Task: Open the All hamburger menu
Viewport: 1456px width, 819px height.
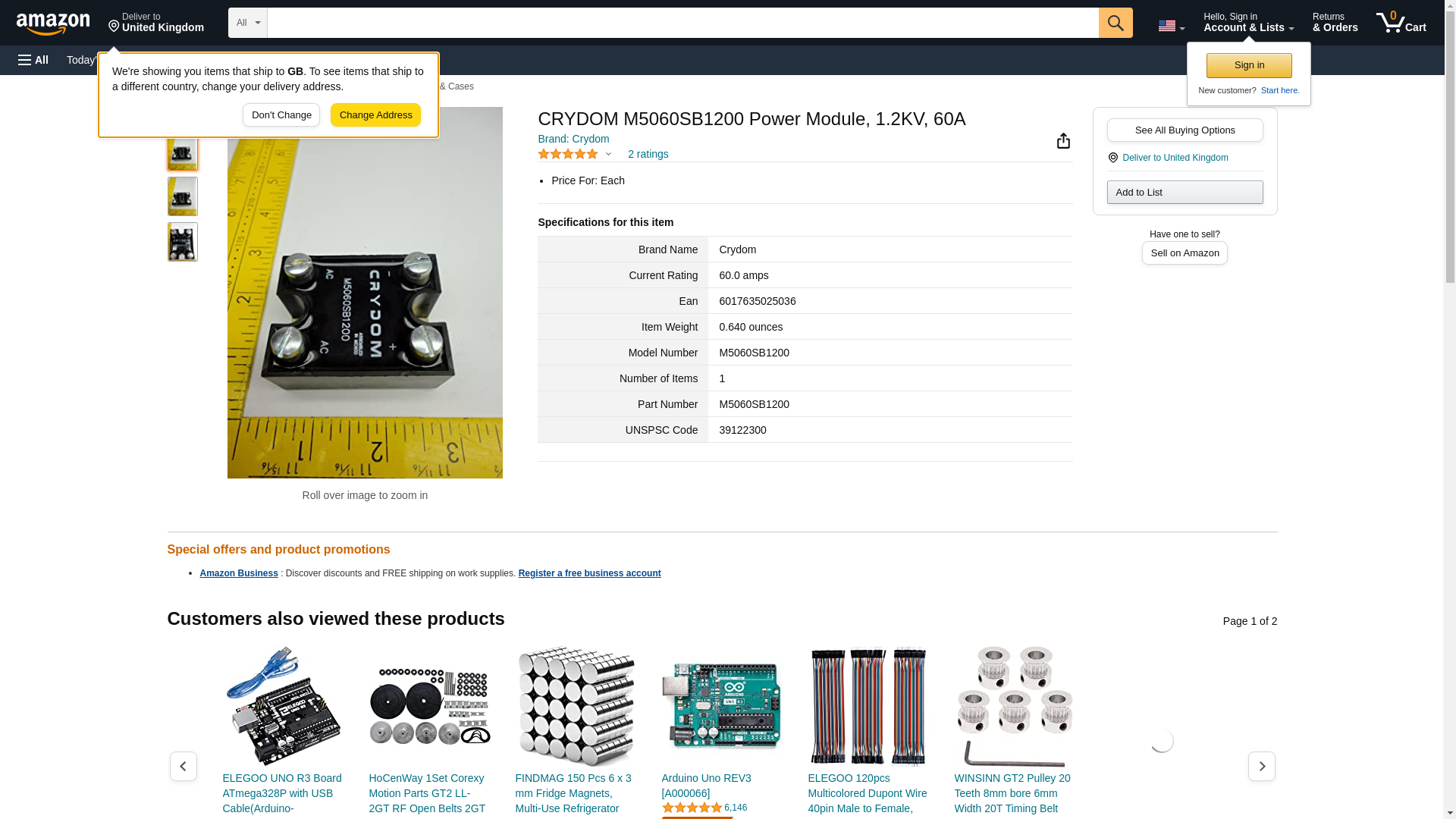Action: [33, 60]
